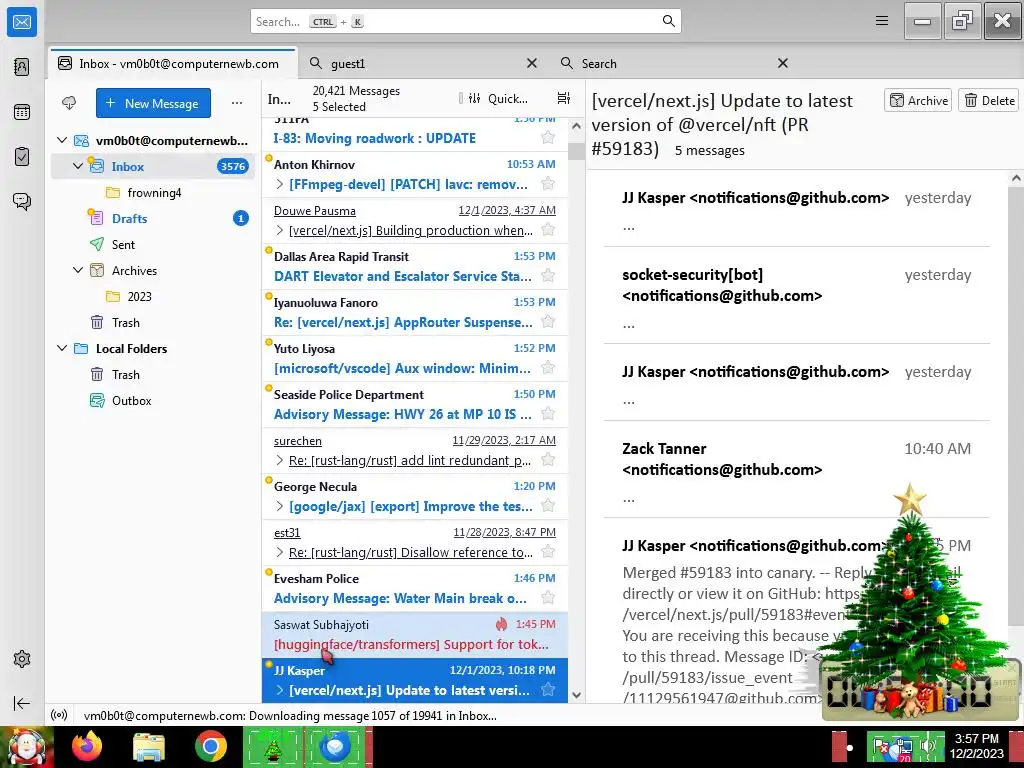
Task: Star the Yuto Liyosa vscode message
Action: 548,368
